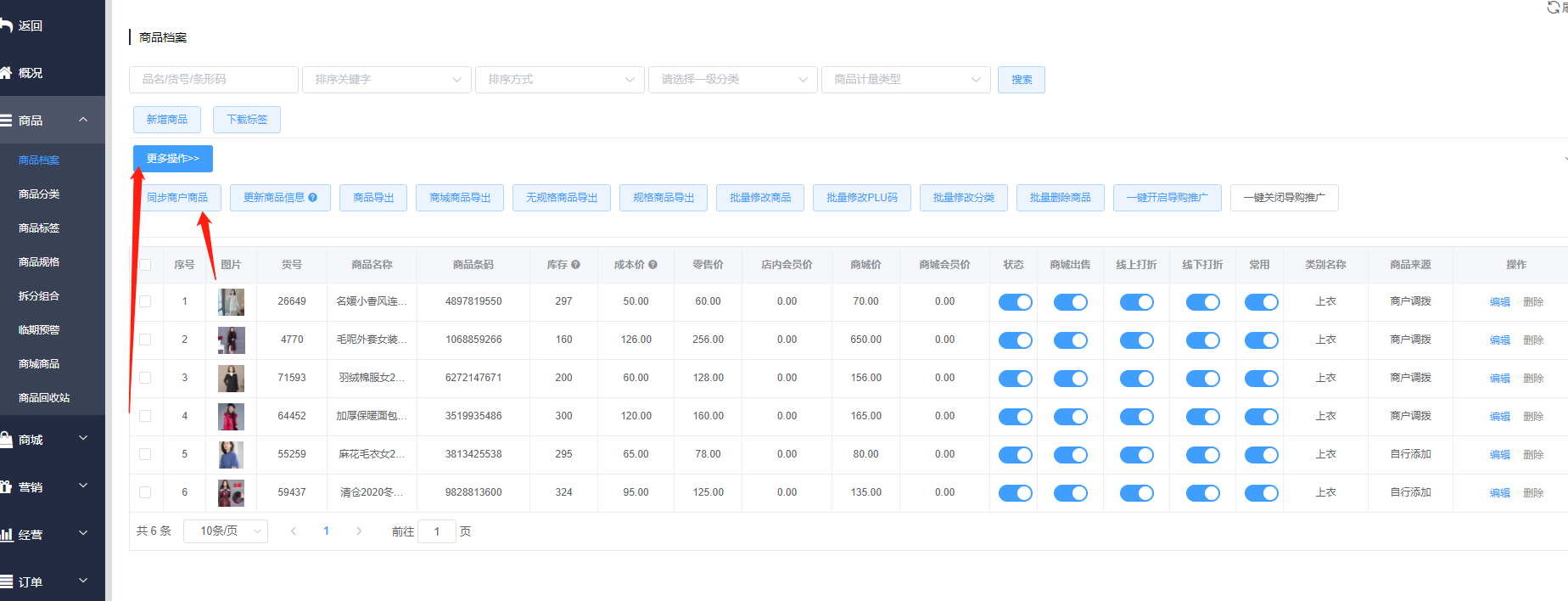Open 商品回收站 in the sidebar
This screenshot has width=1568, height=601.
tap(44, 398)
